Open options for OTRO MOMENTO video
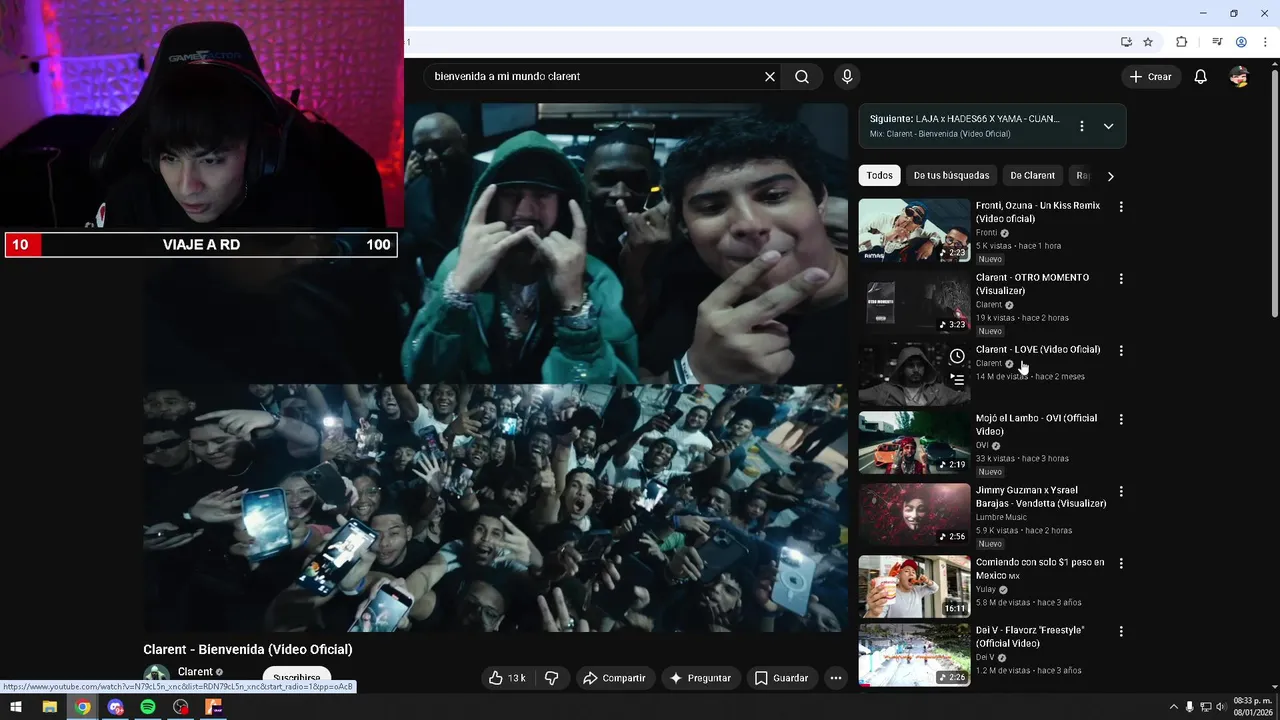 coord(1121,279)
